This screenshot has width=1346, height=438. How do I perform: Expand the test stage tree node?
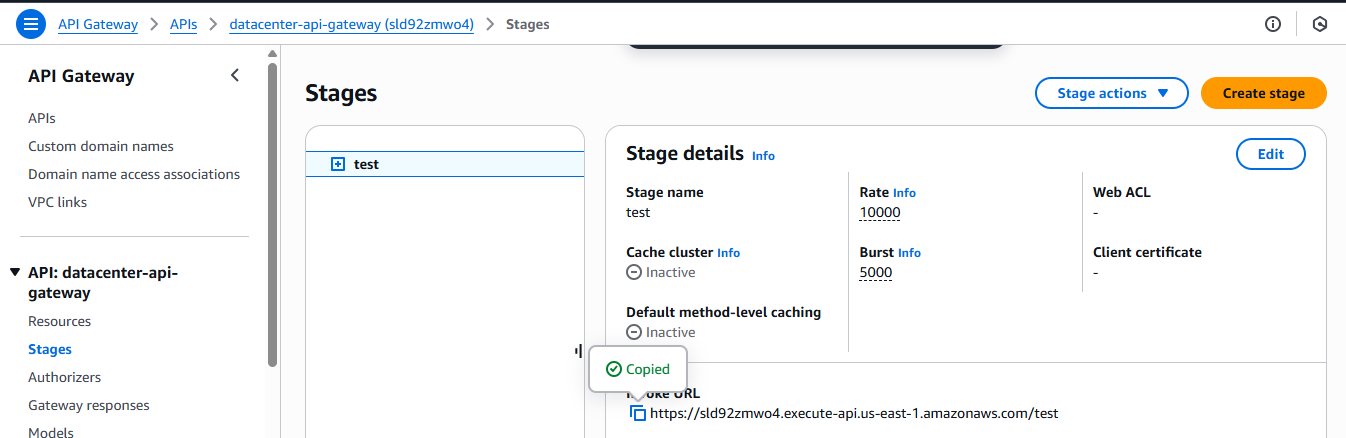[x=338, y=164]
